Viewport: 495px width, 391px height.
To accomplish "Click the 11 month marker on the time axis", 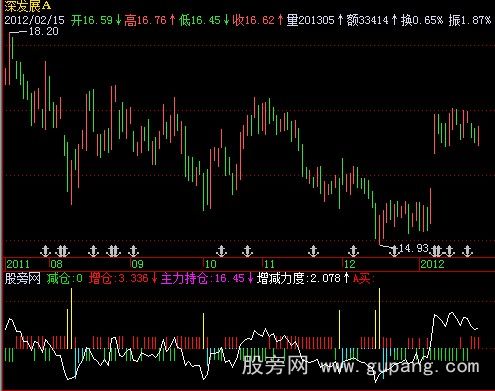I will click(269, 264).
